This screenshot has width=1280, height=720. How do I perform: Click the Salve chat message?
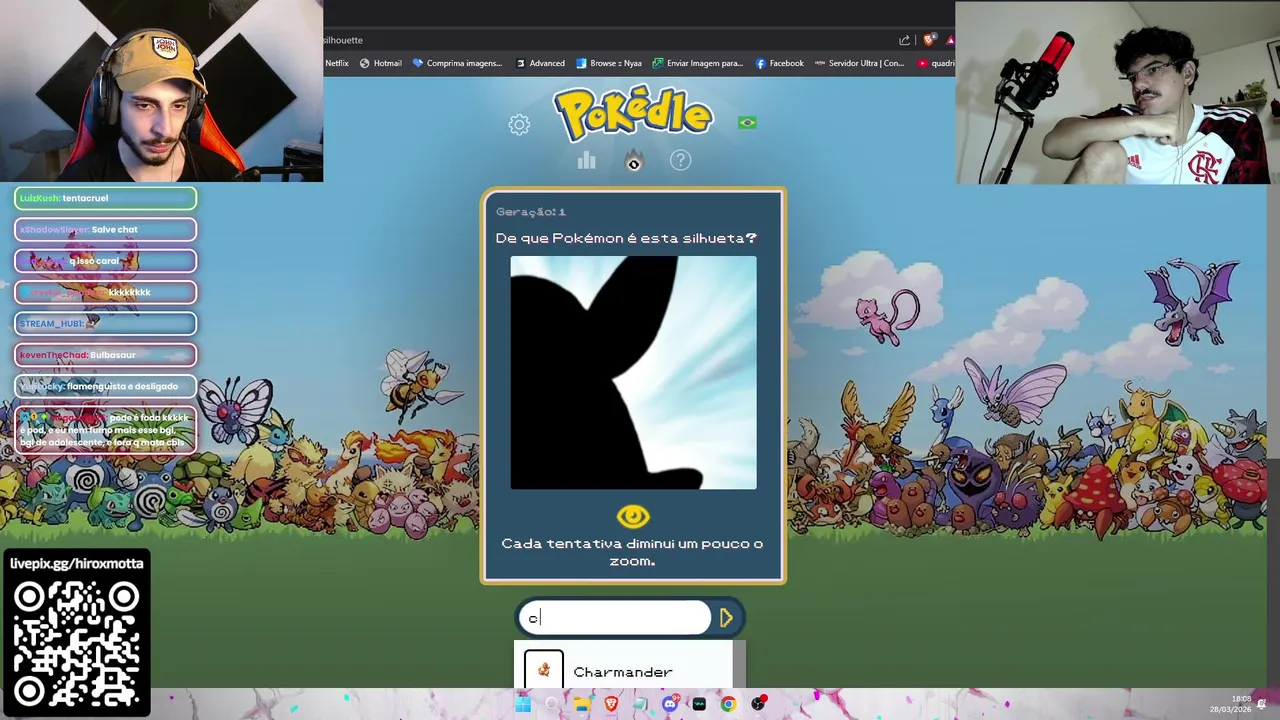[x=105, y=229]
